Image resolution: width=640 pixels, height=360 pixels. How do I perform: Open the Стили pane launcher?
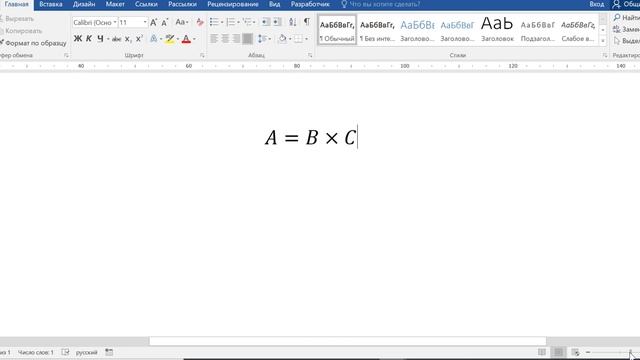click(605, 55)
